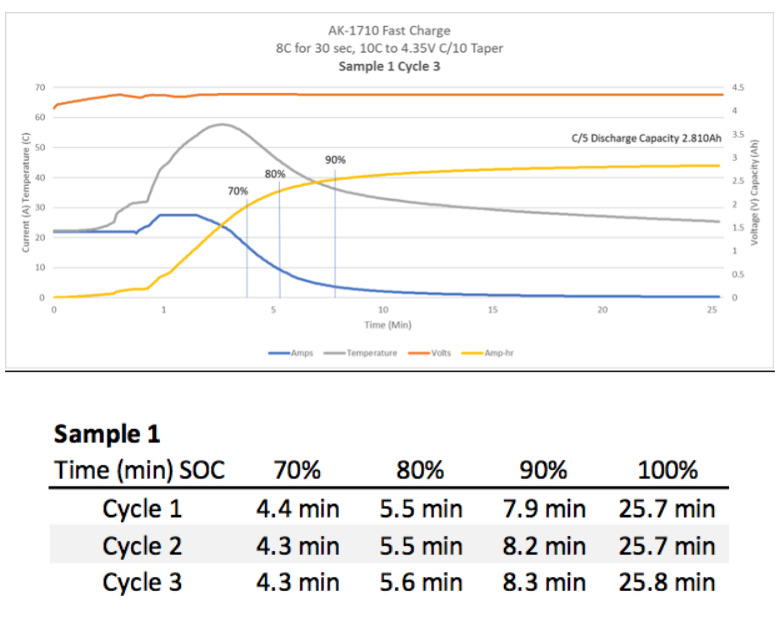Select the Cycle 1 row label

[142, 509]
